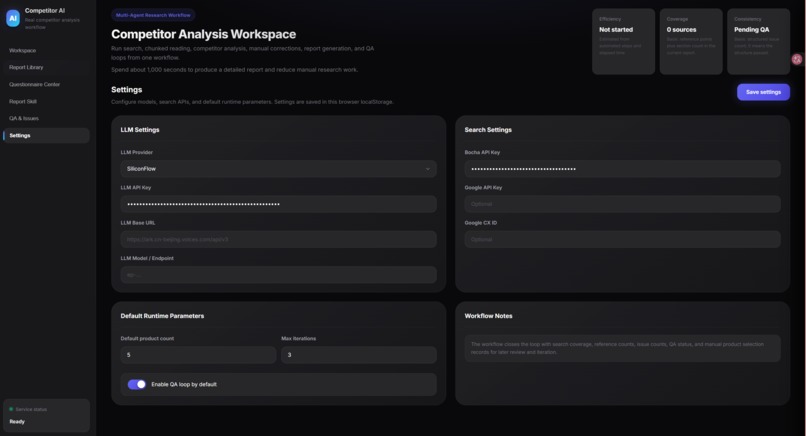
Task: Click the Efficiency Not started card
Action: (x=624, y=42)
